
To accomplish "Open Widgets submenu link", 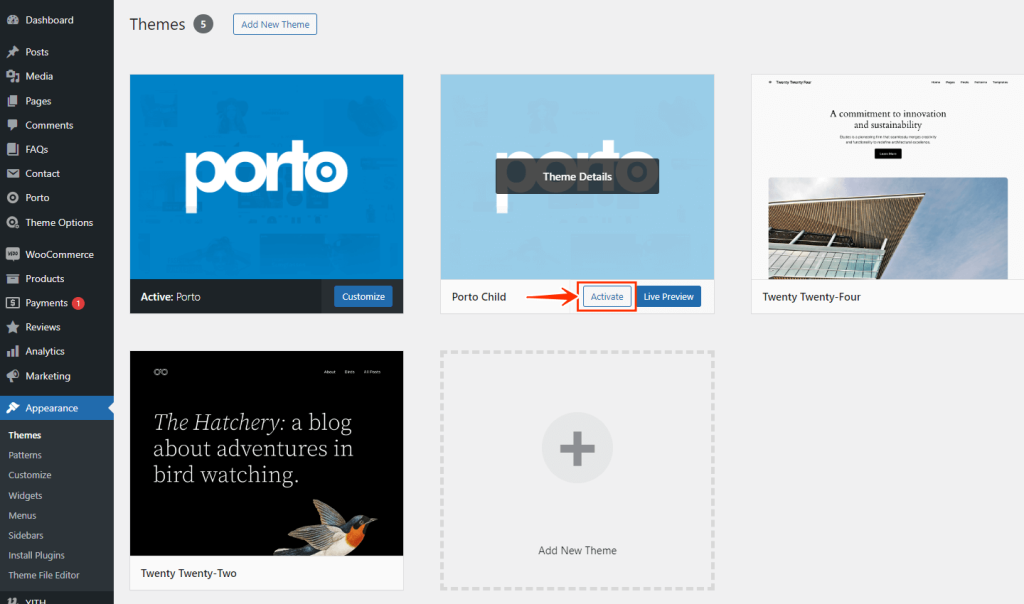I will click(25, 496).
